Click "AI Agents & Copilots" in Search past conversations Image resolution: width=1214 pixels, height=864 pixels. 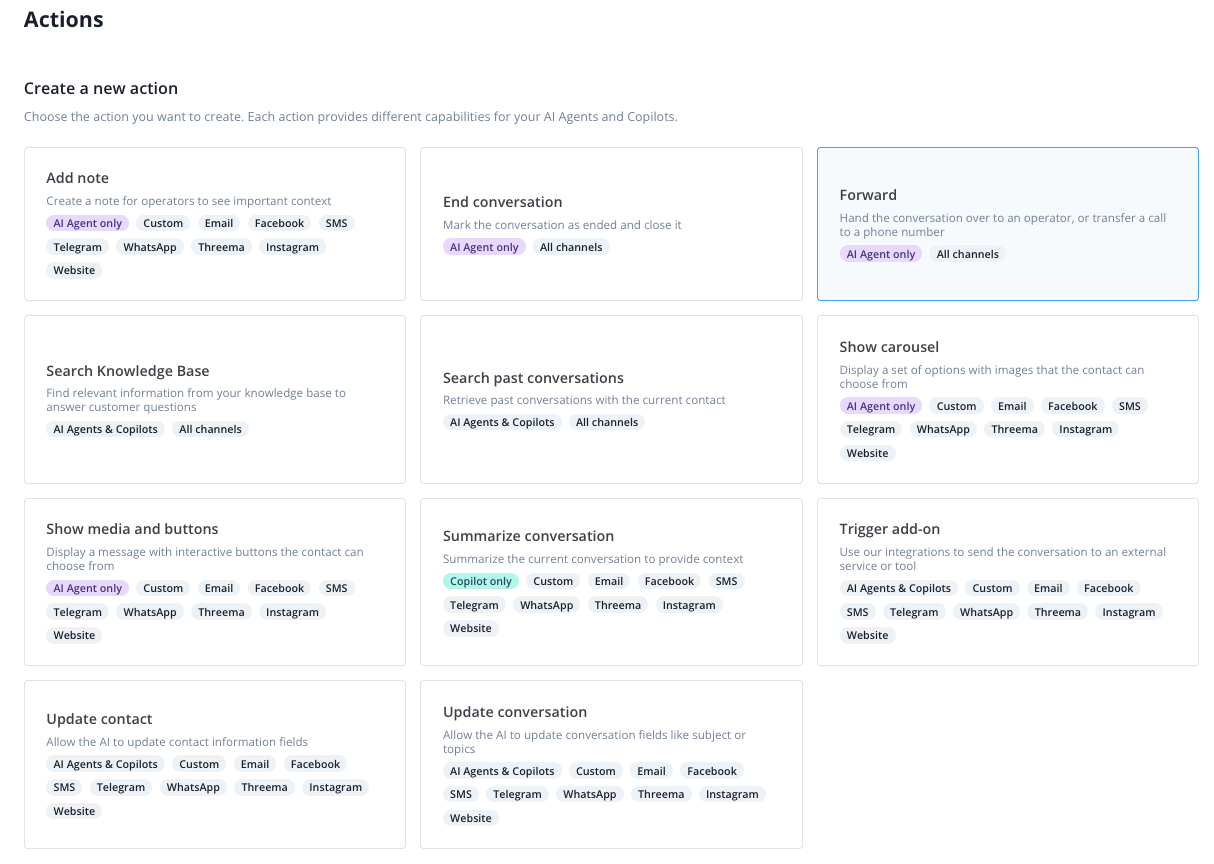coord(502,422)
